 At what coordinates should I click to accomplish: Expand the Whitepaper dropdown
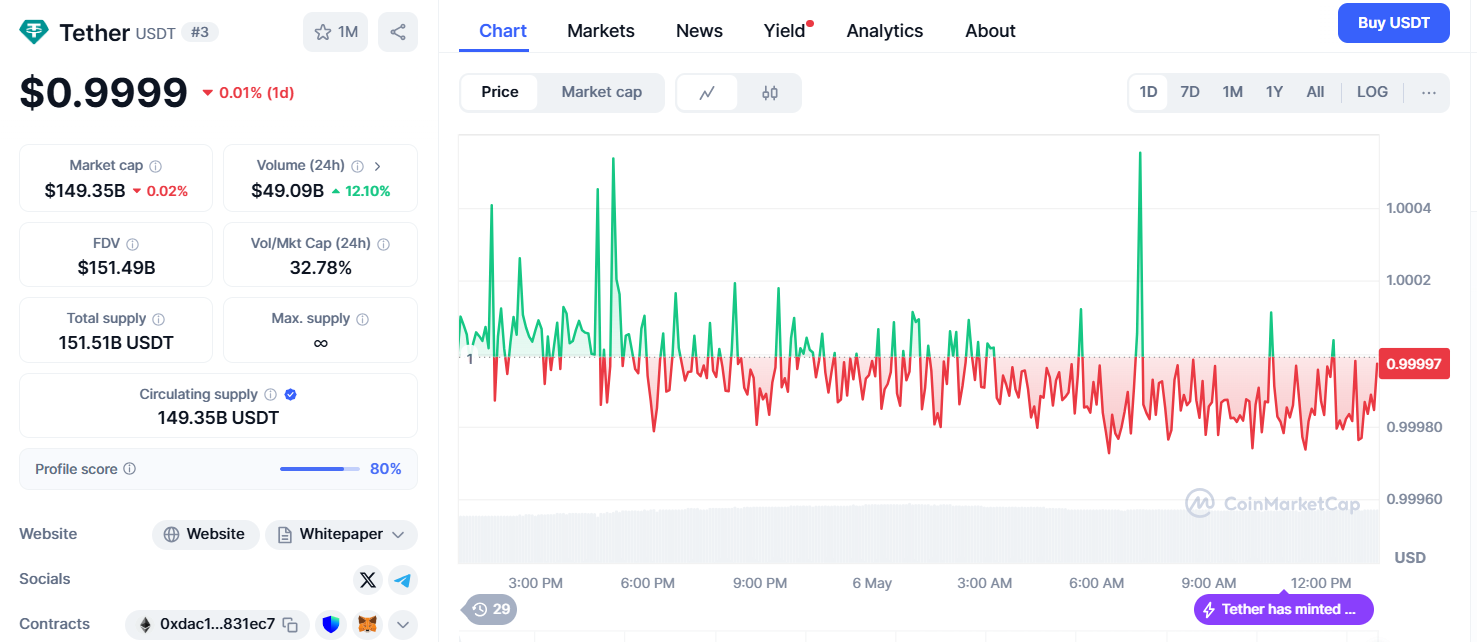point(341,534)
